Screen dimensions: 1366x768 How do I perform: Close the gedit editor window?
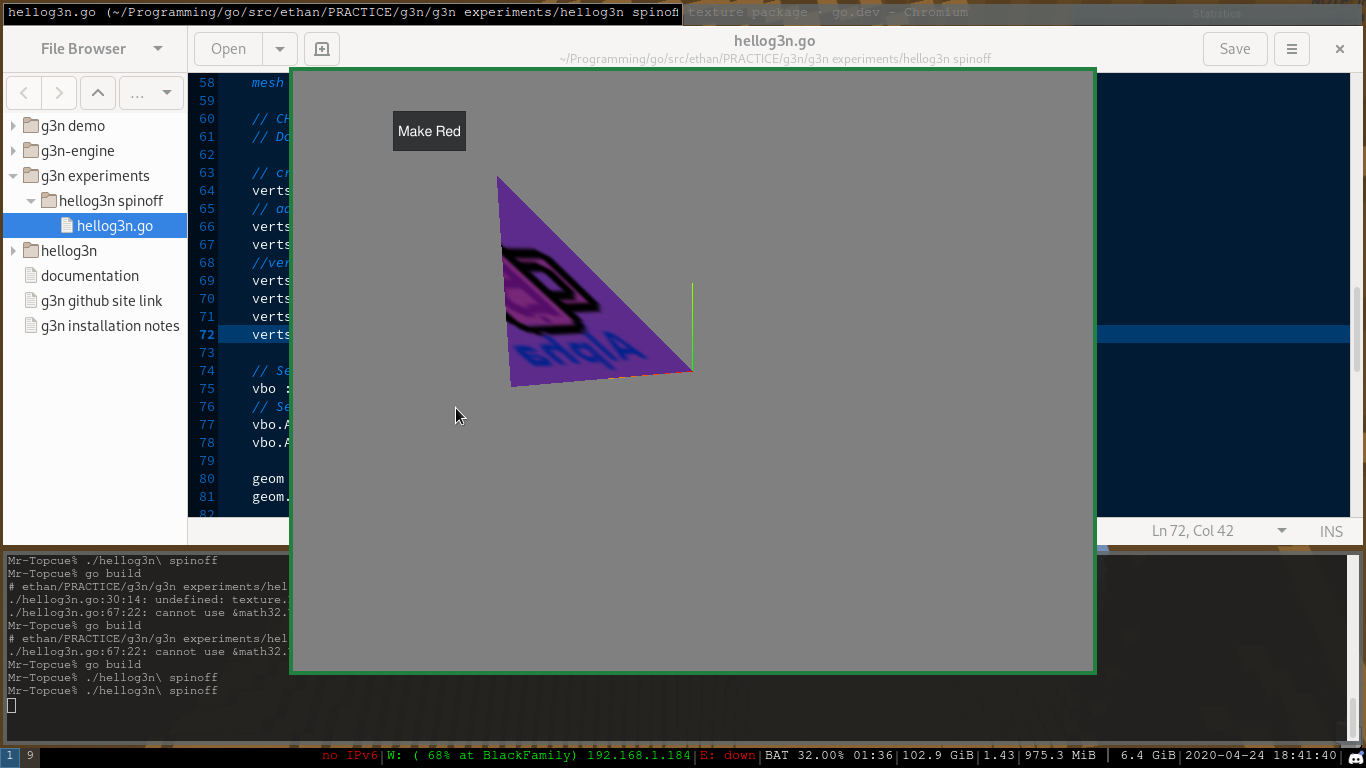point(1339,49)
